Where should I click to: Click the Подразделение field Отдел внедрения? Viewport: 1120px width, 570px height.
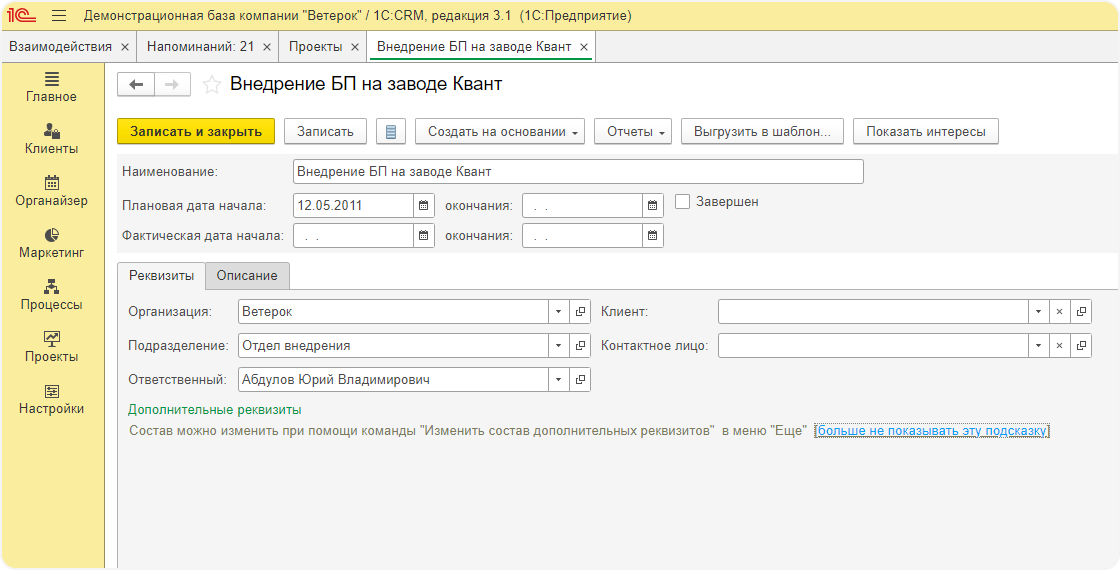tap(393, 346)
